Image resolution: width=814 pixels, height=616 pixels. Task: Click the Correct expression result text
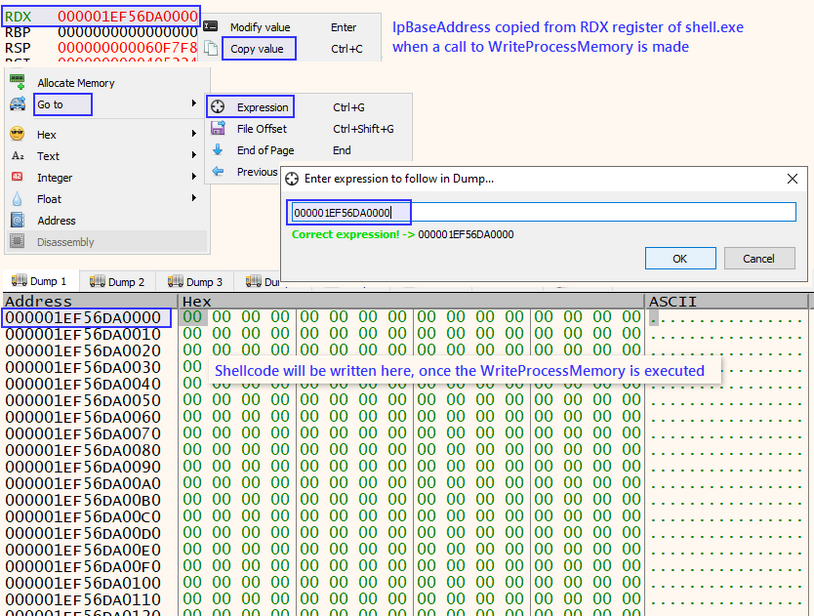(403, 235)
